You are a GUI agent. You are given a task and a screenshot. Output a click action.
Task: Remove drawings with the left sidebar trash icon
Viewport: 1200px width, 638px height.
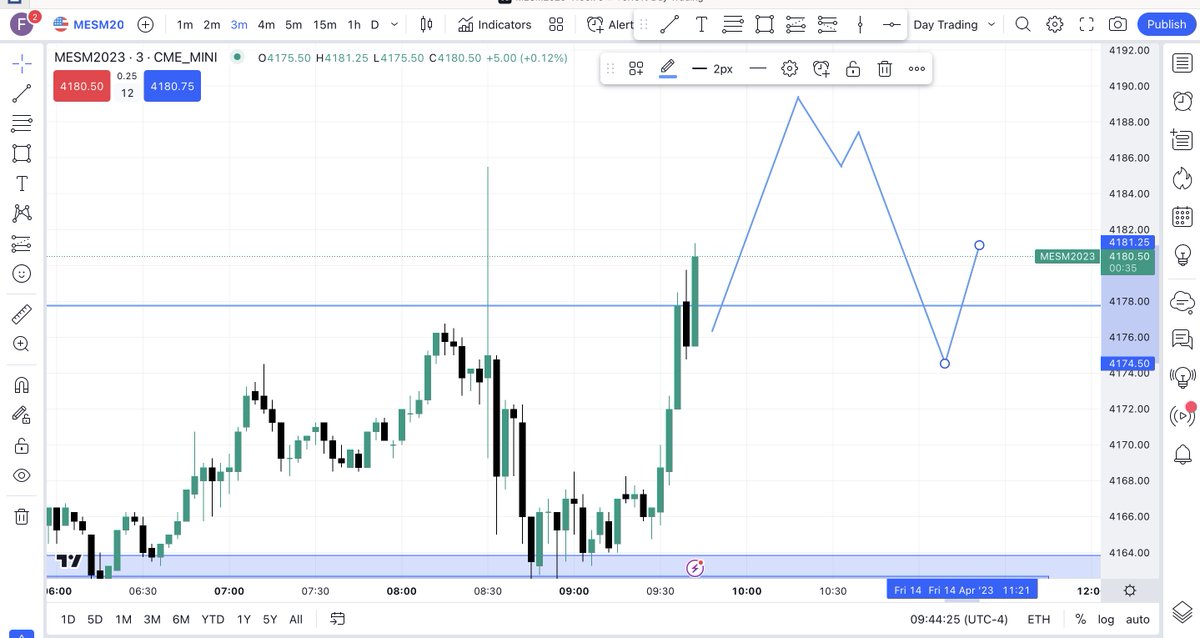point(22,517)
